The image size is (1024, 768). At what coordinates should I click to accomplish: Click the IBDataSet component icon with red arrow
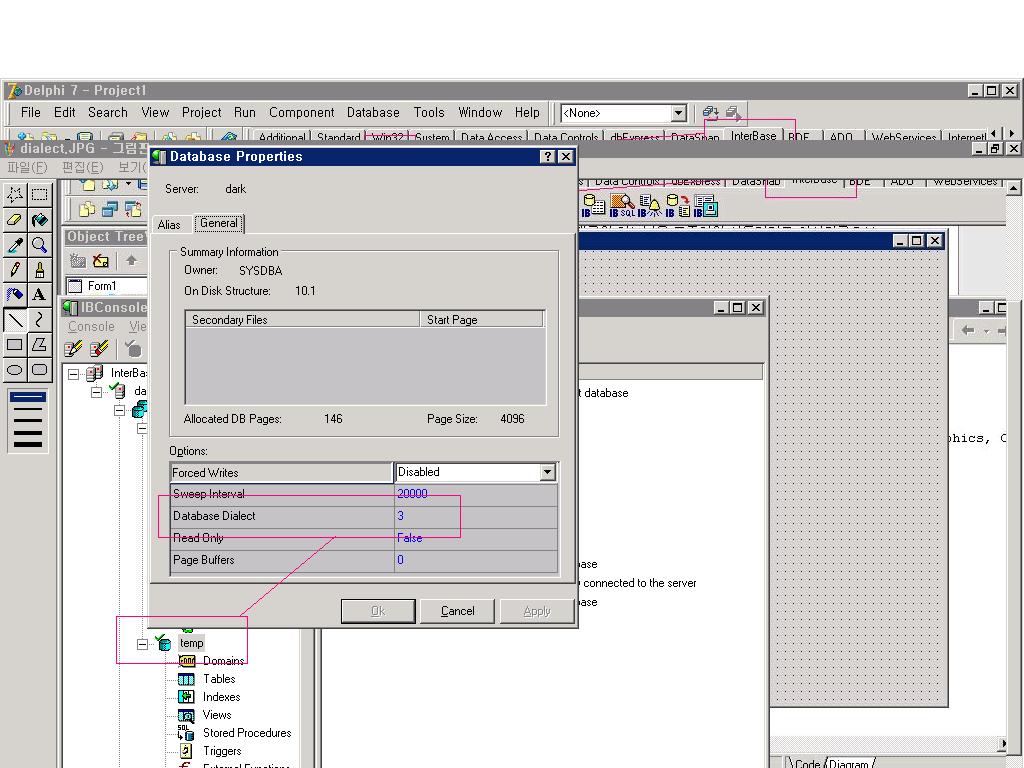point(677,206)
